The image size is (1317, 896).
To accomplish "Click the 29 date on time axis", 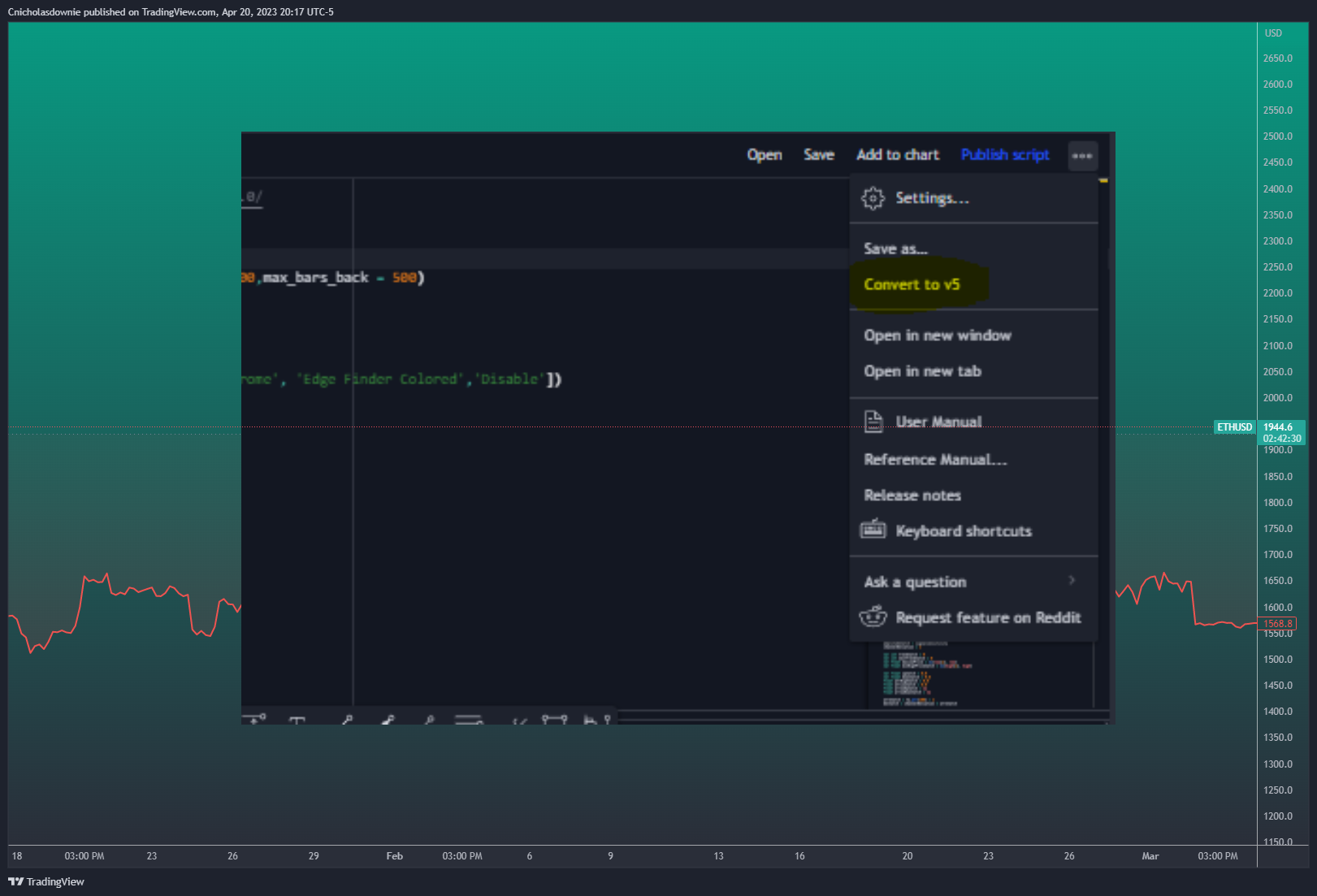I will pyautogui.click(x=314, y=855).
